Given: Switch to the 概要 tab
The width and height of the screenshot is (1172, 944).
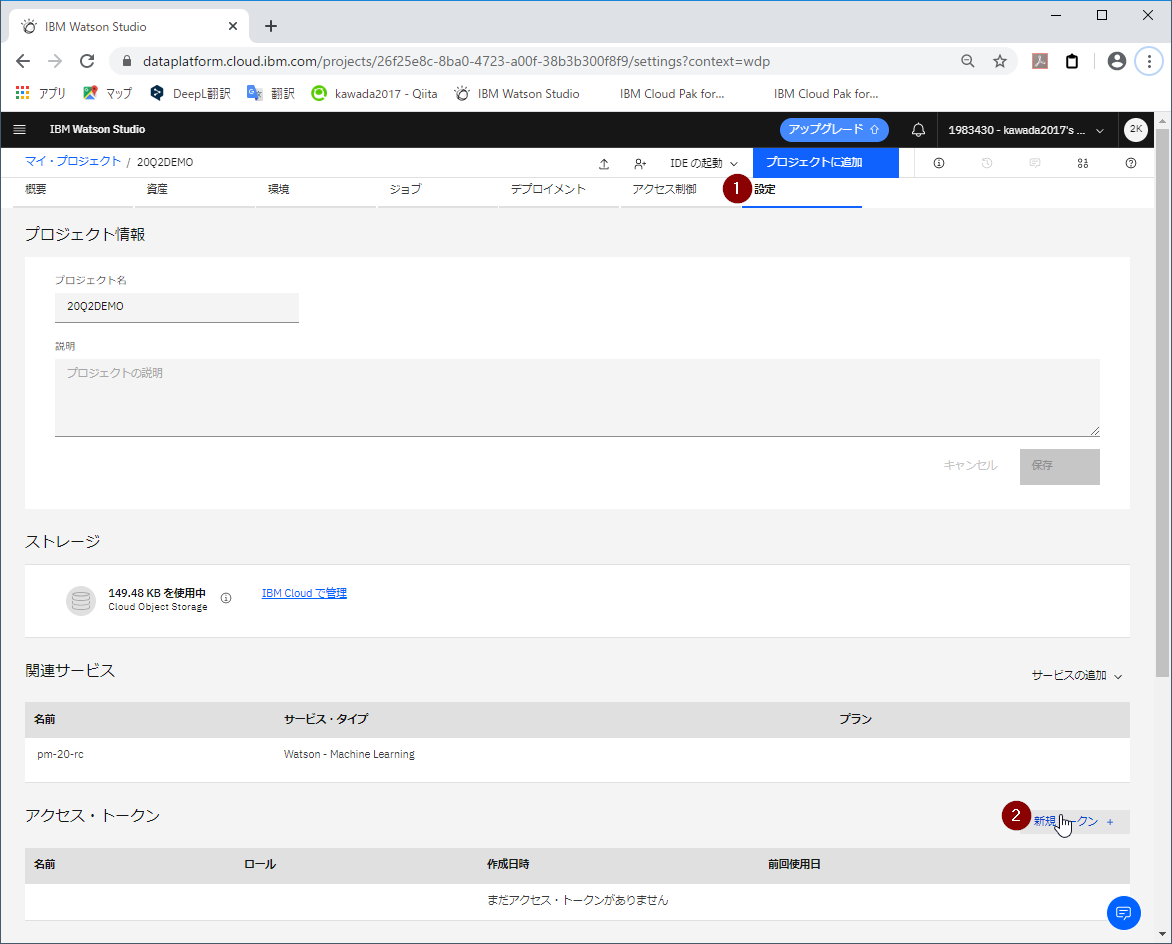Looking at the screenshot, I should point(73,190).
